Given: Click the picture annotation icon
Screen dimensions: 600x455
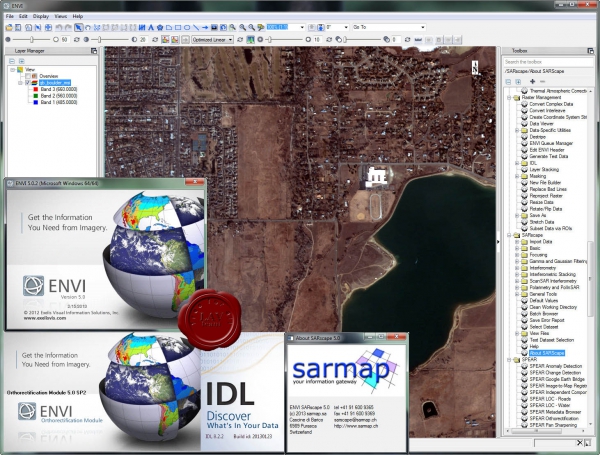Looking at the screenshot, I should pyautogui.click(x=214, y=27).
